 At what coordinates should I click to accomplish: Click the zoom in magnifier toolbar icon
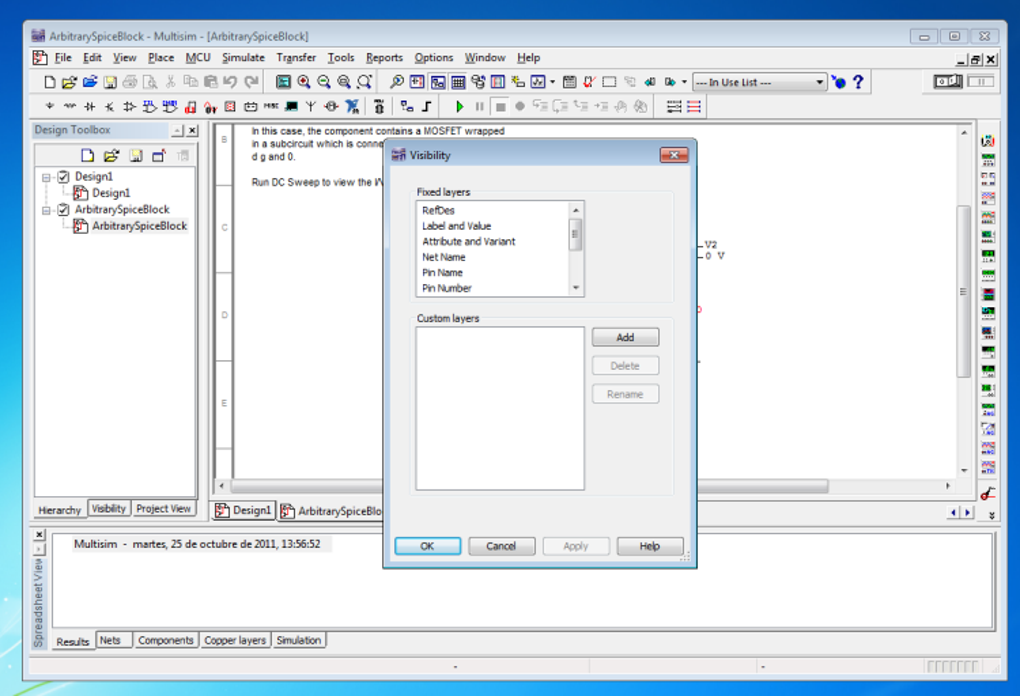(304, 82)
